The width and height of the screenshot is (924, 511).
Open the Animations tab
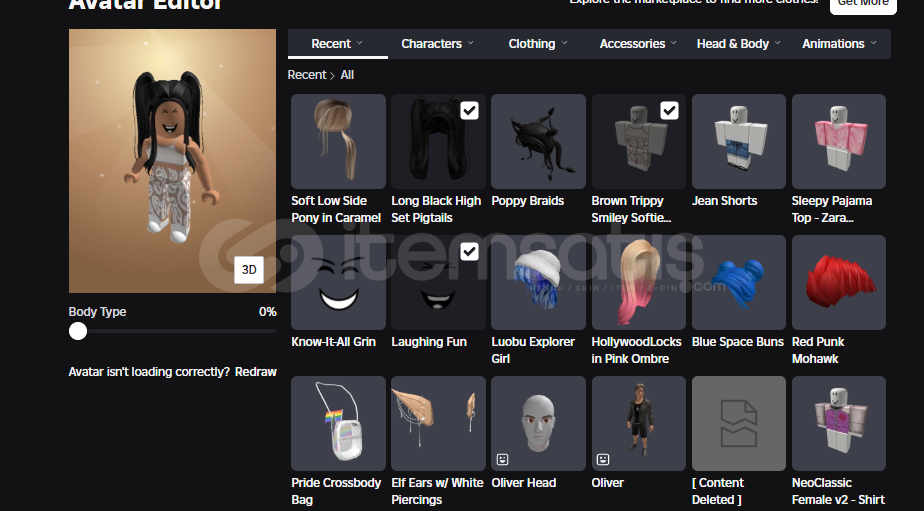[x=840, y=44]
